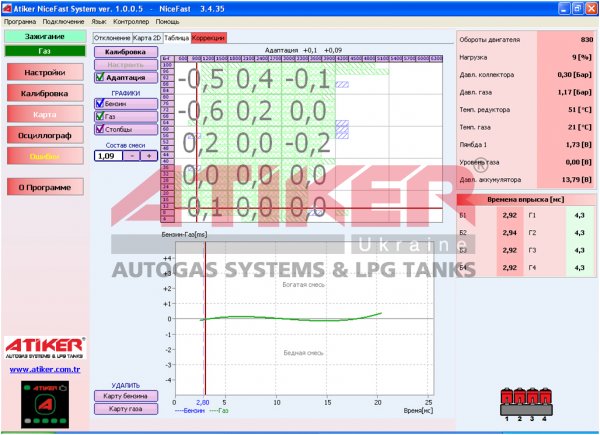Screen dimensions: 600x435
Task: Decrease mixture with the minus button
Action: point(132,156)
